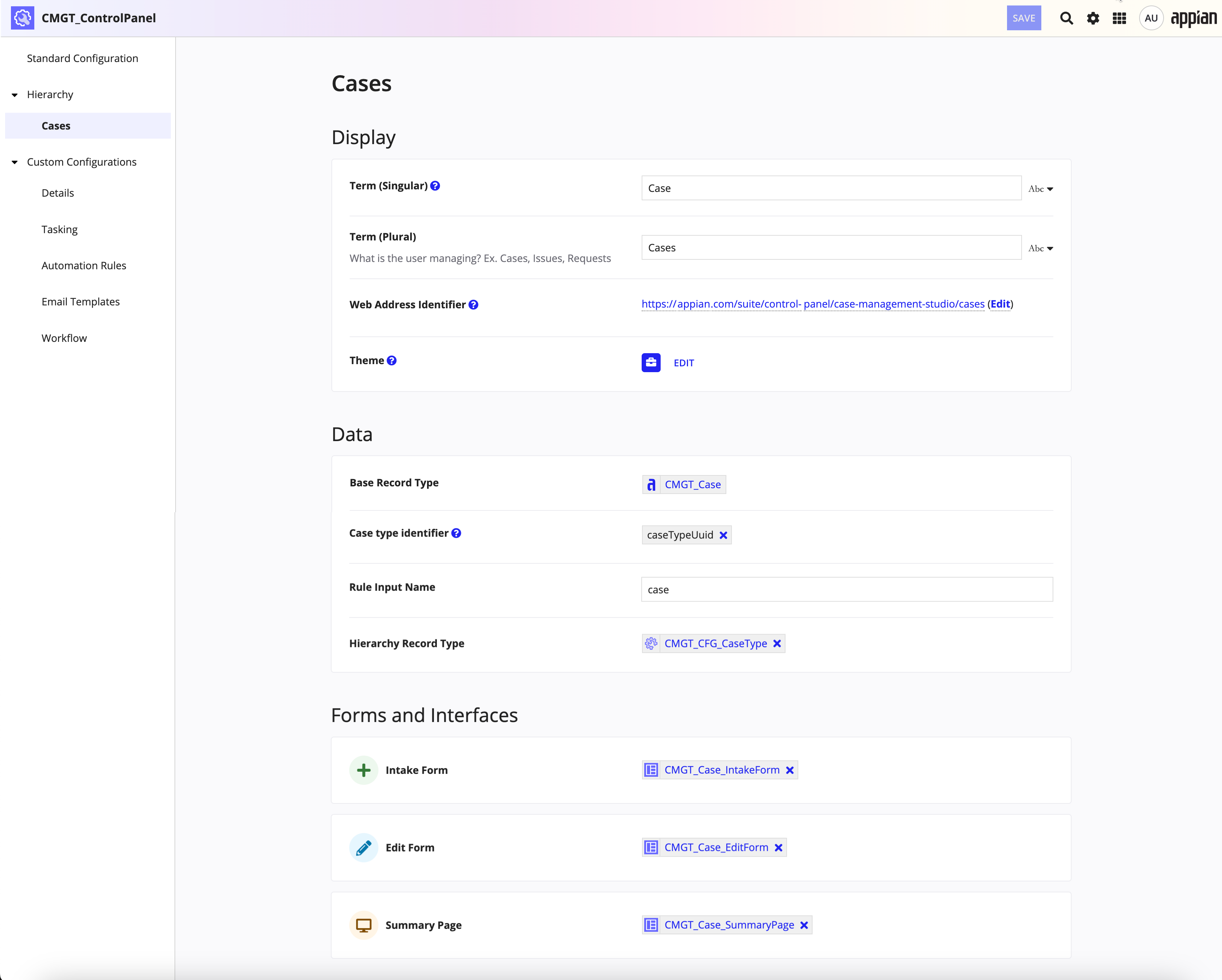
Task: Open settings via the gear icon
Action: point(1093,18)
